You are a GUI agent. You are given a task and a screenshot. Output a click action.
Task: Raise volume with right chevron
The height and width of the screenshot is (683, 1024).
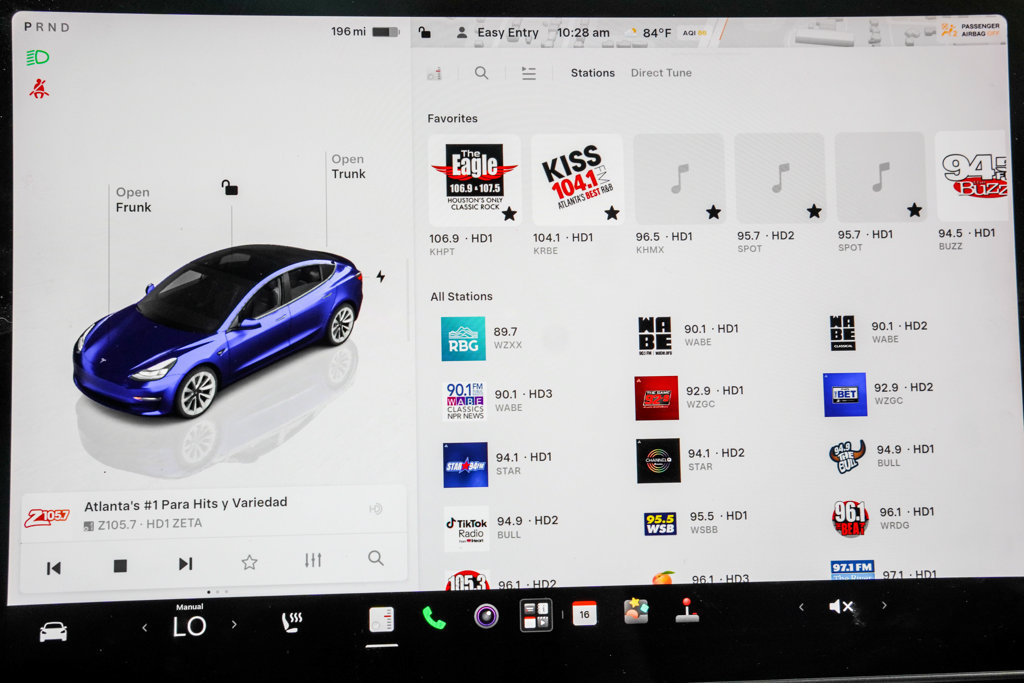[884, 605]
